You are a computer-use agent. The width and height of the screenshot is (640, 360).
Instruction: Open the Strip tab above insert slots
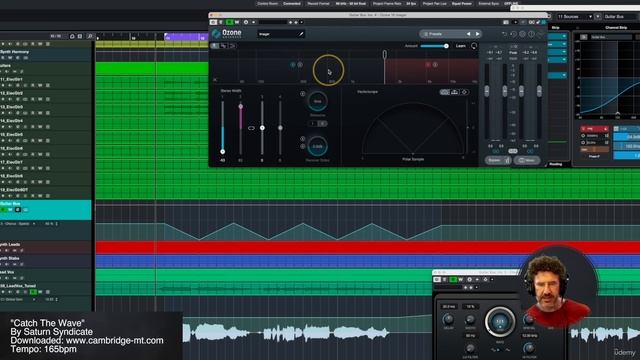pos(556,28)
